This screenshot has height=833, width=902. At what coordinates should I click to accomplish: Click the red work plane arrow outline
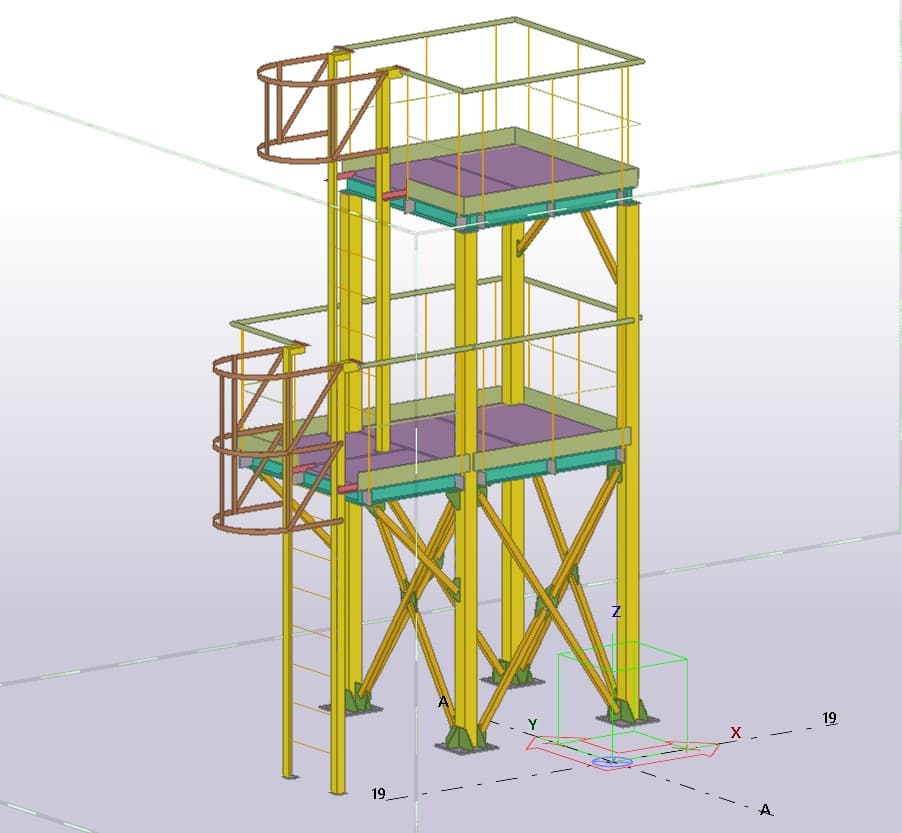click(x=622, y=751)
